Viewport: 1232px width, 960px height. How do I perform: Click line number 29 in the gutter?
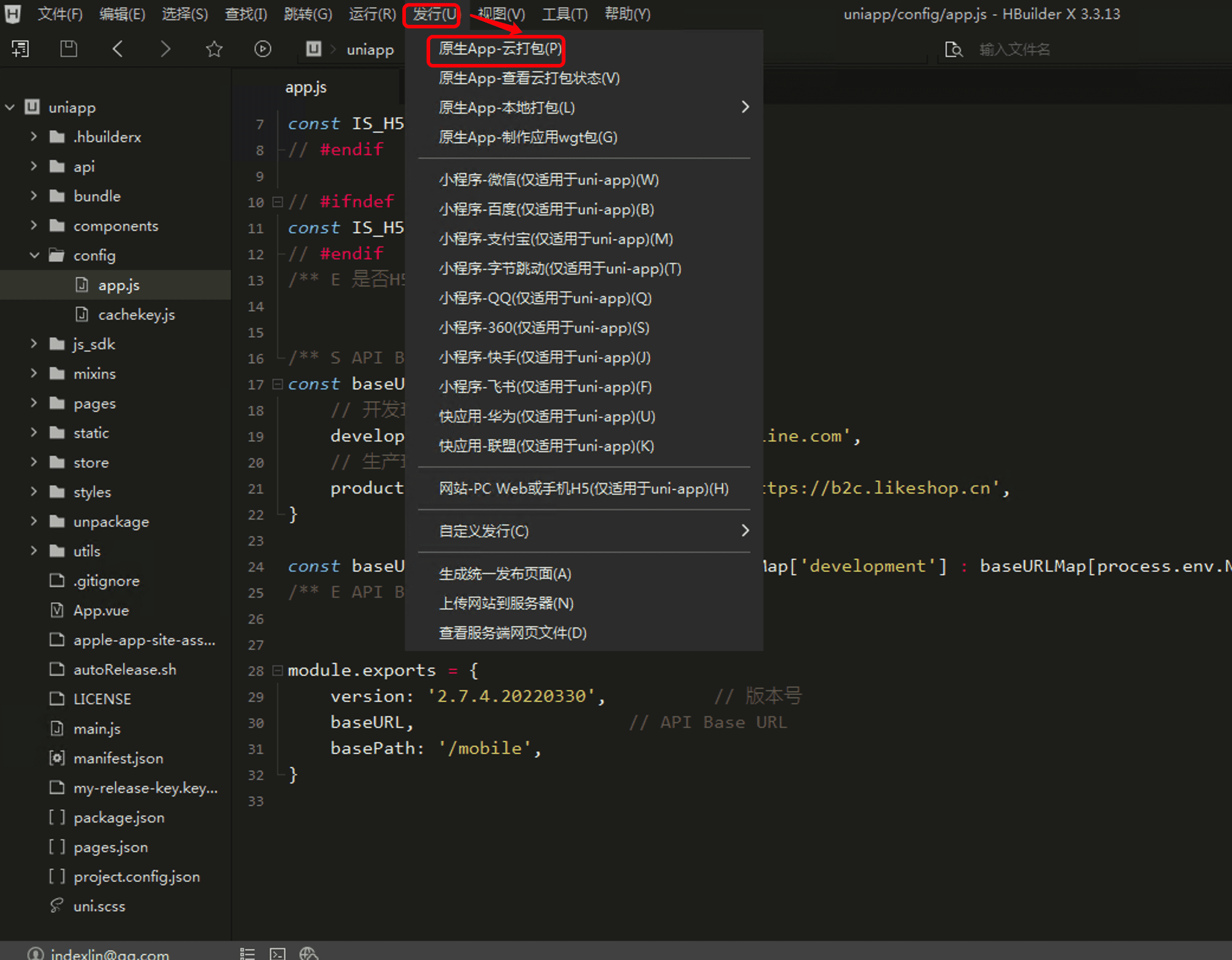(256, 697)
